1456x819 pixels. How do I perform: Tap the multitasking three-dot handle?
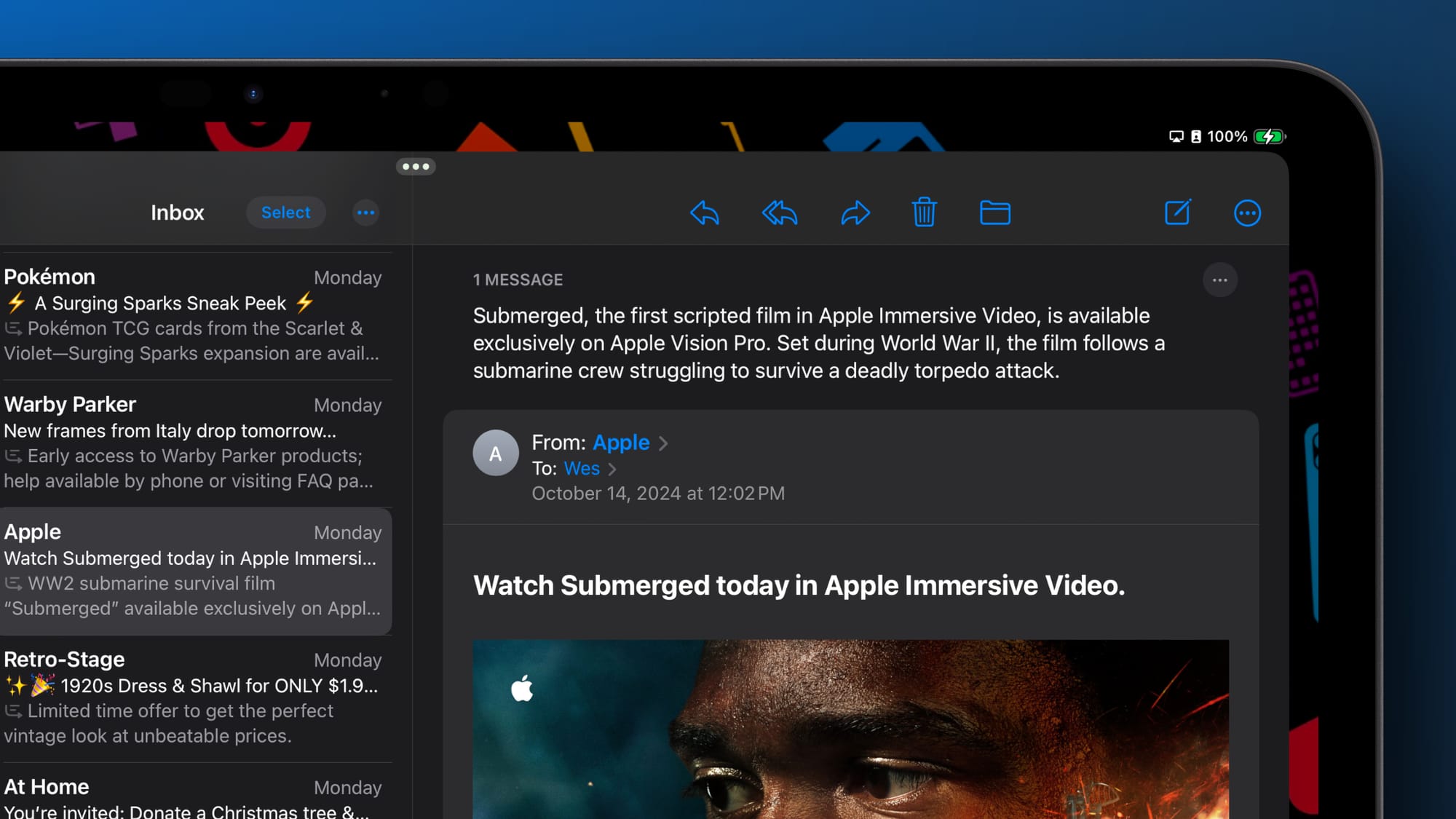(416, 167)
